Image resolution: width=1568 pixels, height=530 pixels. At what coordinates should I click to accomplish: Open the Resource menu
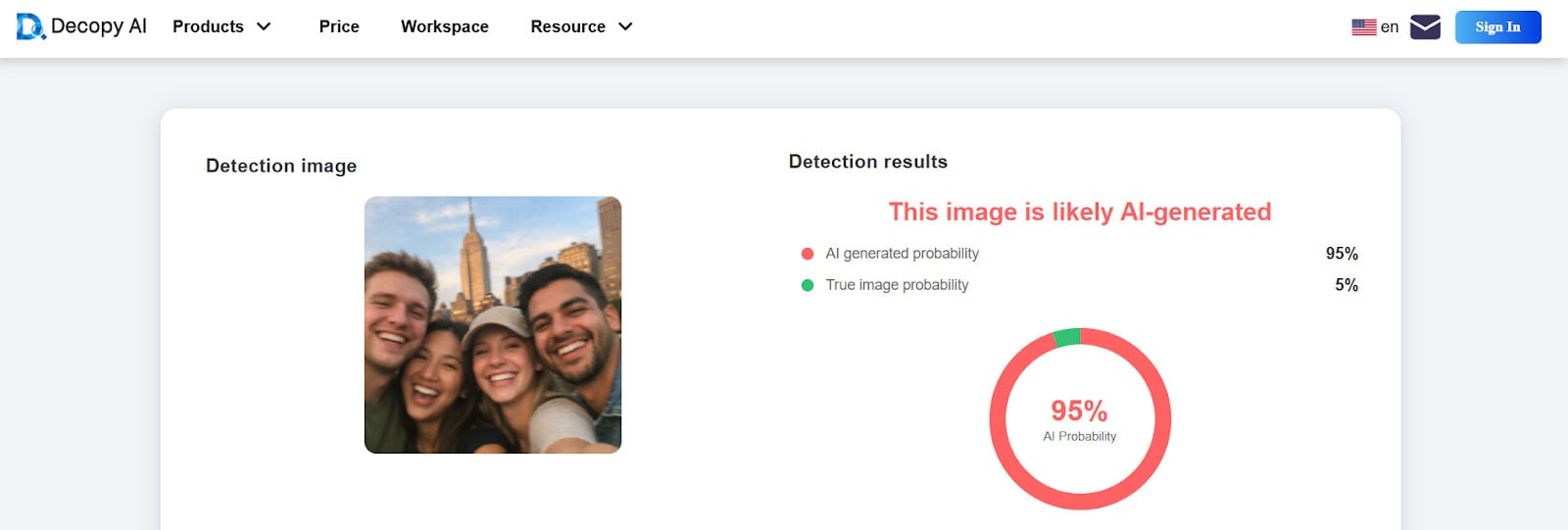tap(567, 26)
